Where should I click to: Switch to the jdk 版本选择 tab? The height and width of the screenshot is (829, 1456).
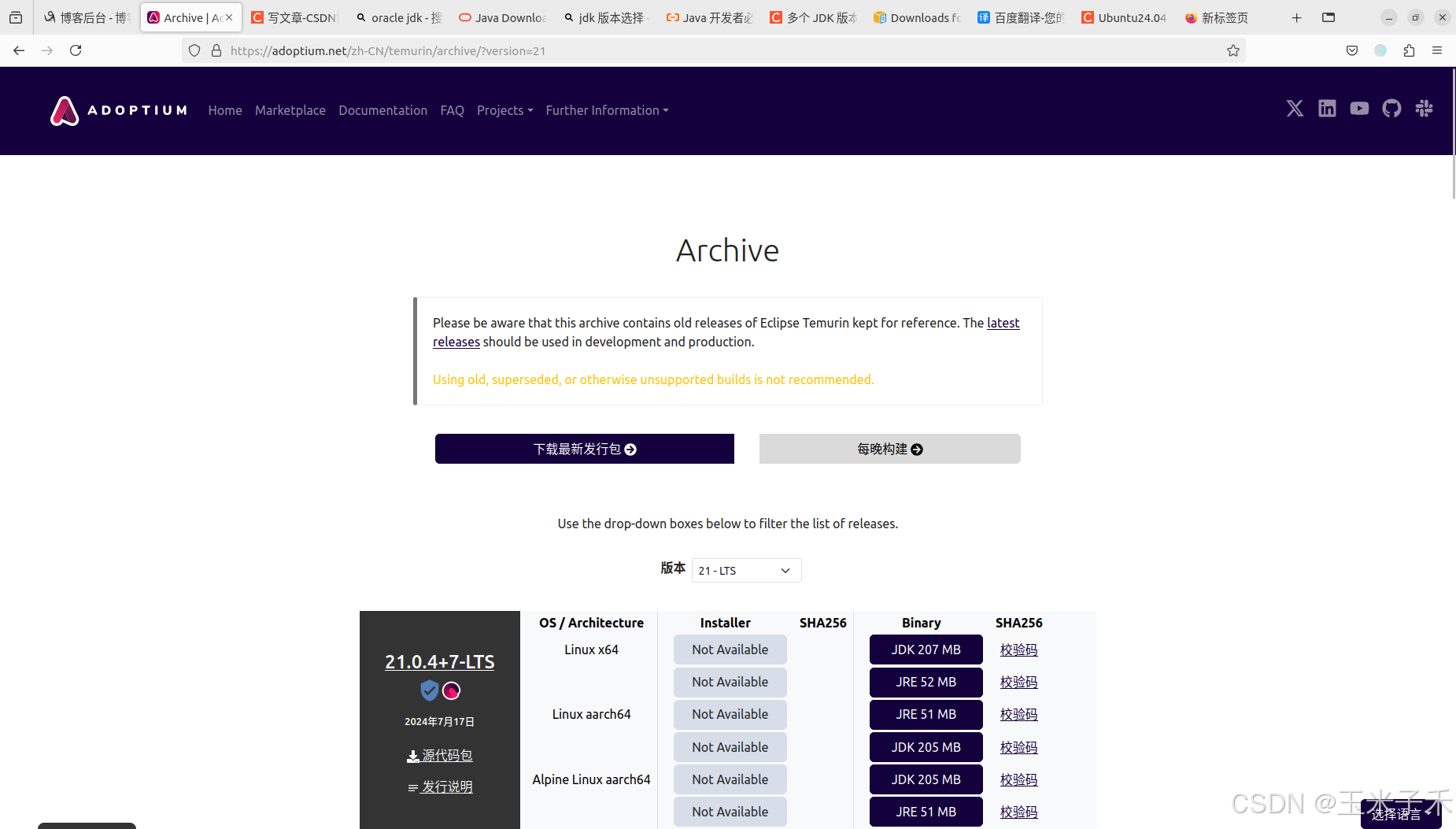point(606,17)
